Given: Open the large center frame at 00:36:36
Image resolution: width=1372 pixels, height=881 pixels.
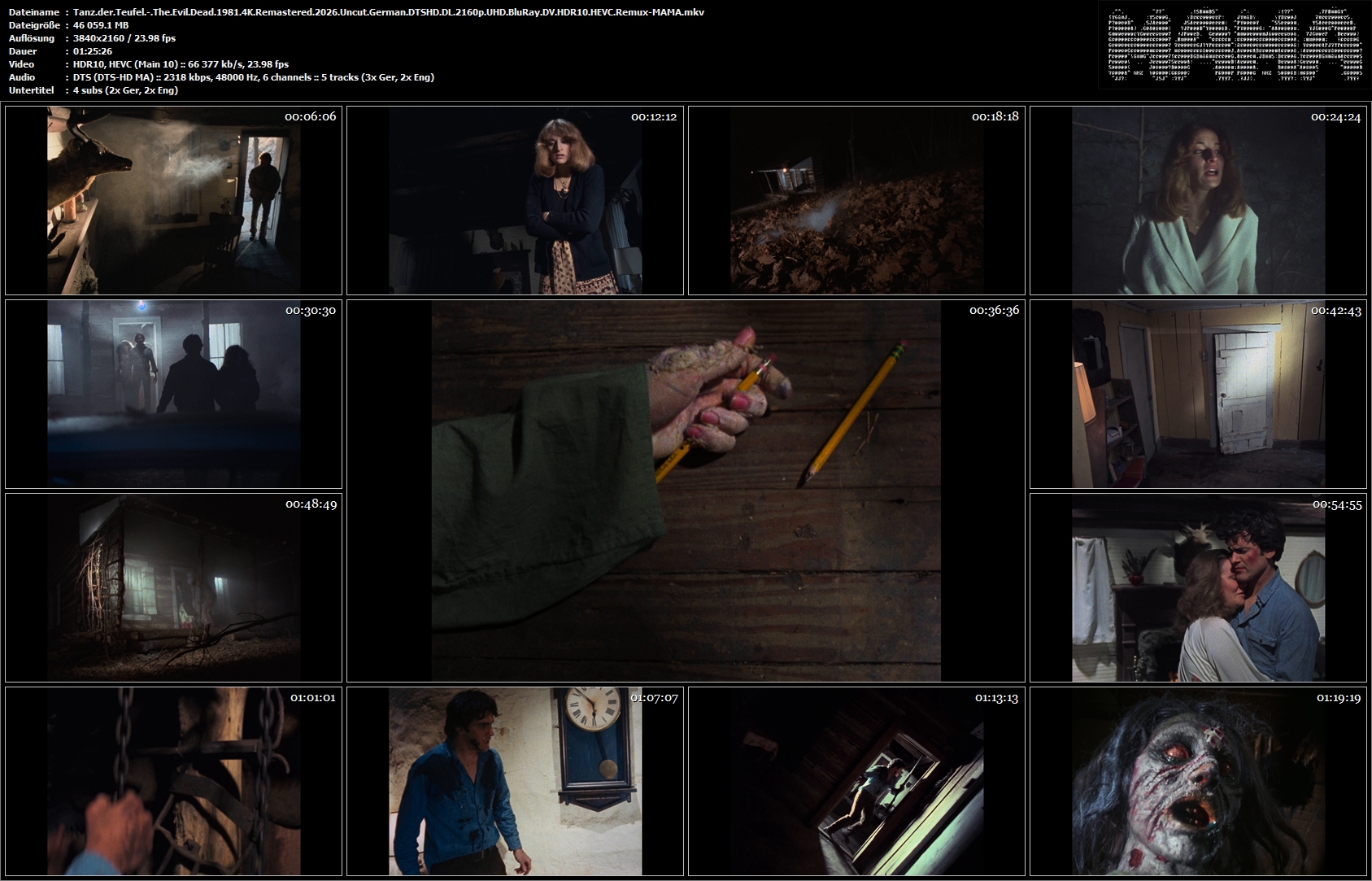Looking at the screenshot, I should 686,491.
